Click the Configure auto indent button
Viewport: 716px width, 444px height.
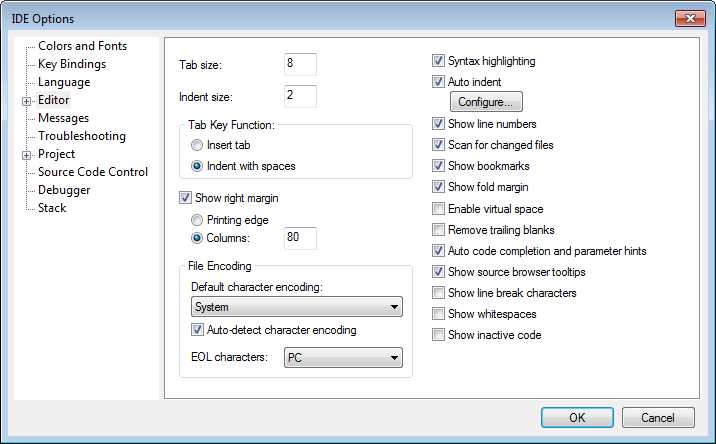coord(485,102)
